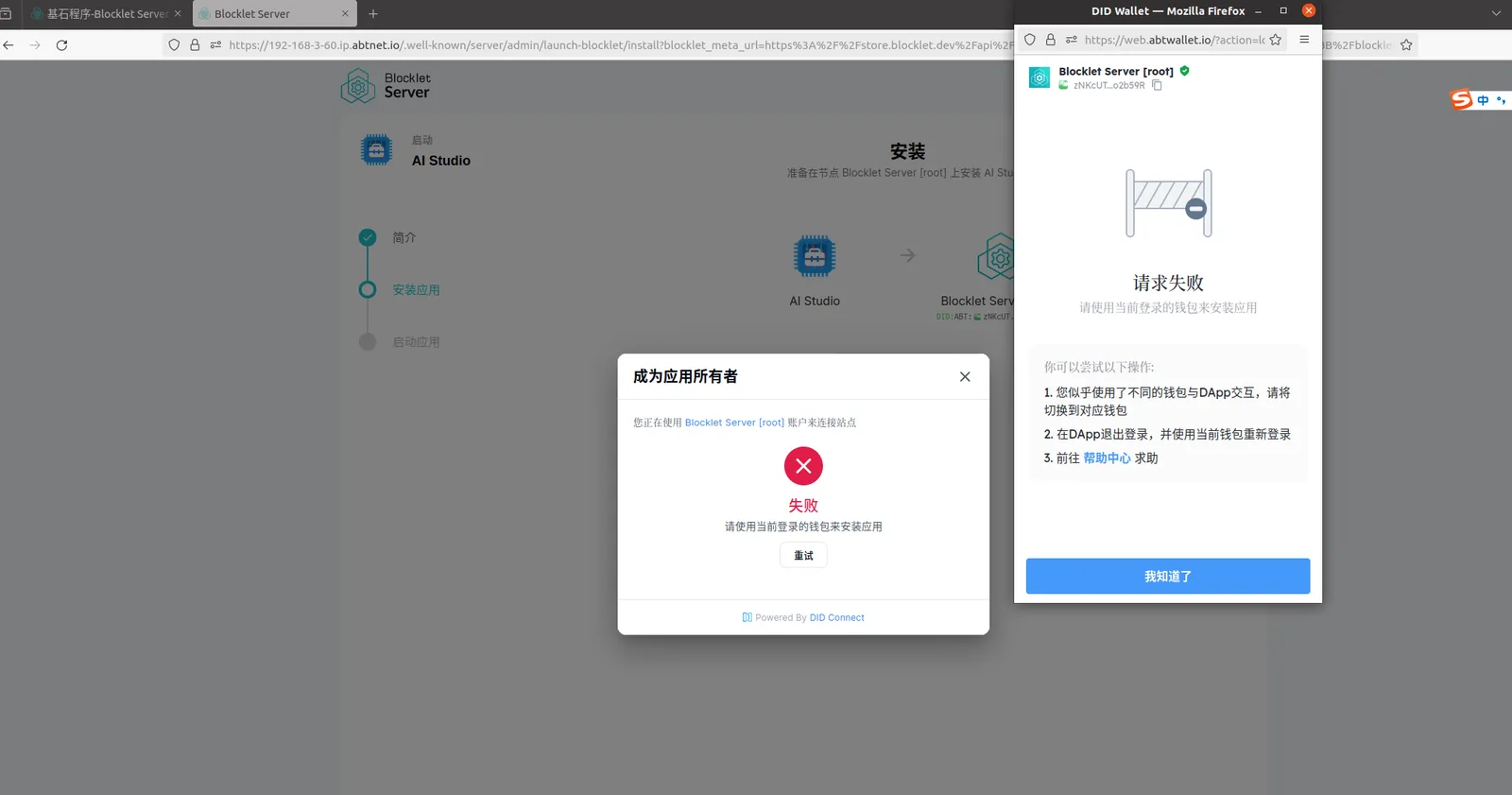Click the shield tracking protection icon in DID Wallet
The image size is (1512, 795).
click(x=1030, y=40)
